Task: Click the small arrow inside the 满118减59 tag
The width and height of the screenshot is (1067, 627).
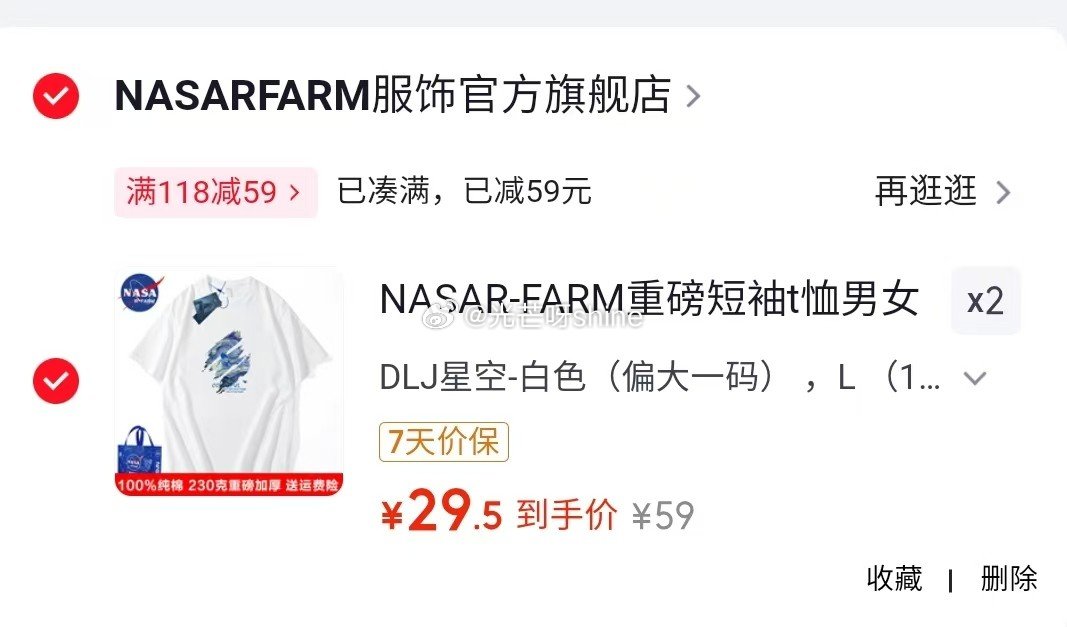Action: (295, 193)
